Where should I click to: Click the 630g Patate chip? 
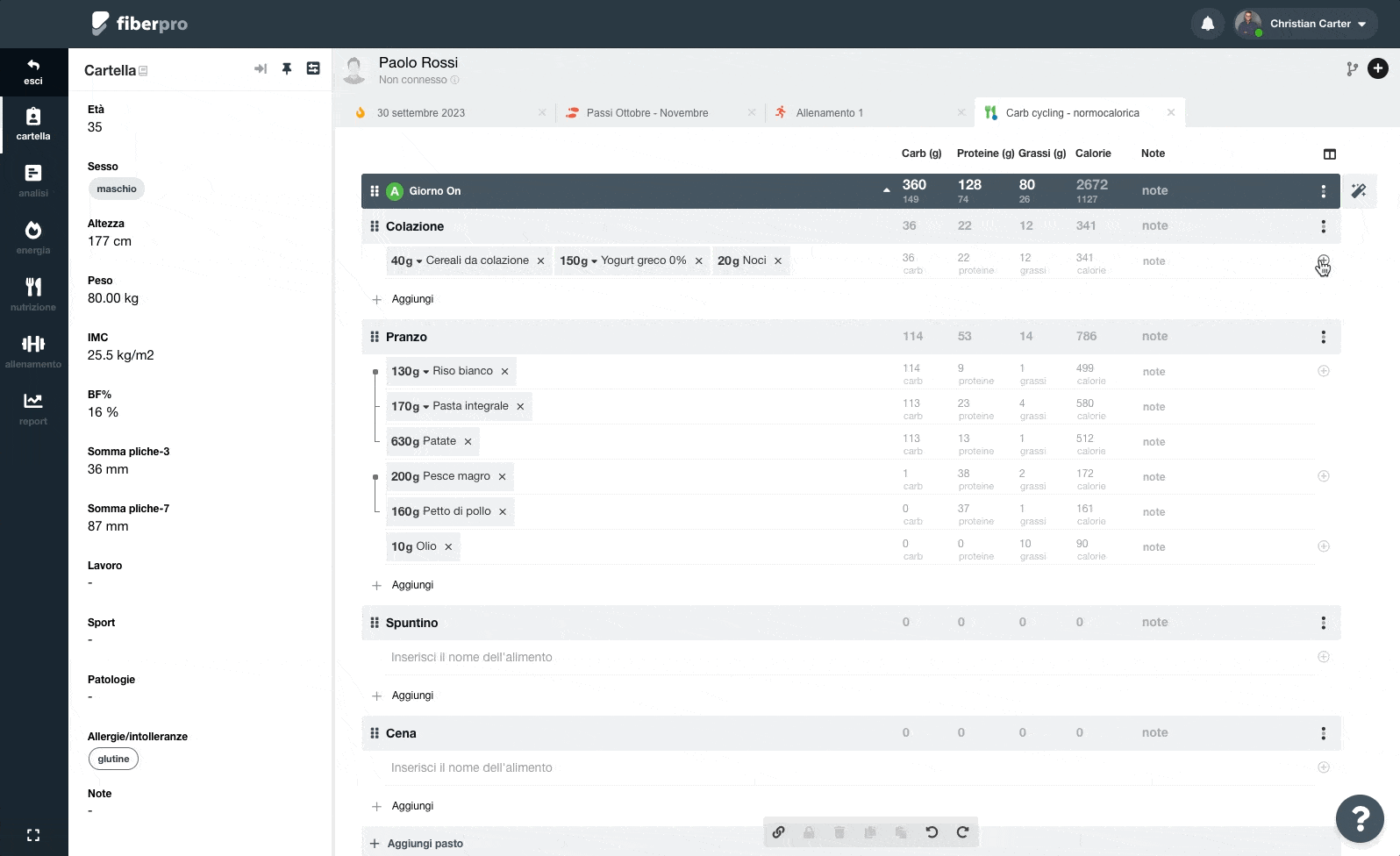(432, 441)
